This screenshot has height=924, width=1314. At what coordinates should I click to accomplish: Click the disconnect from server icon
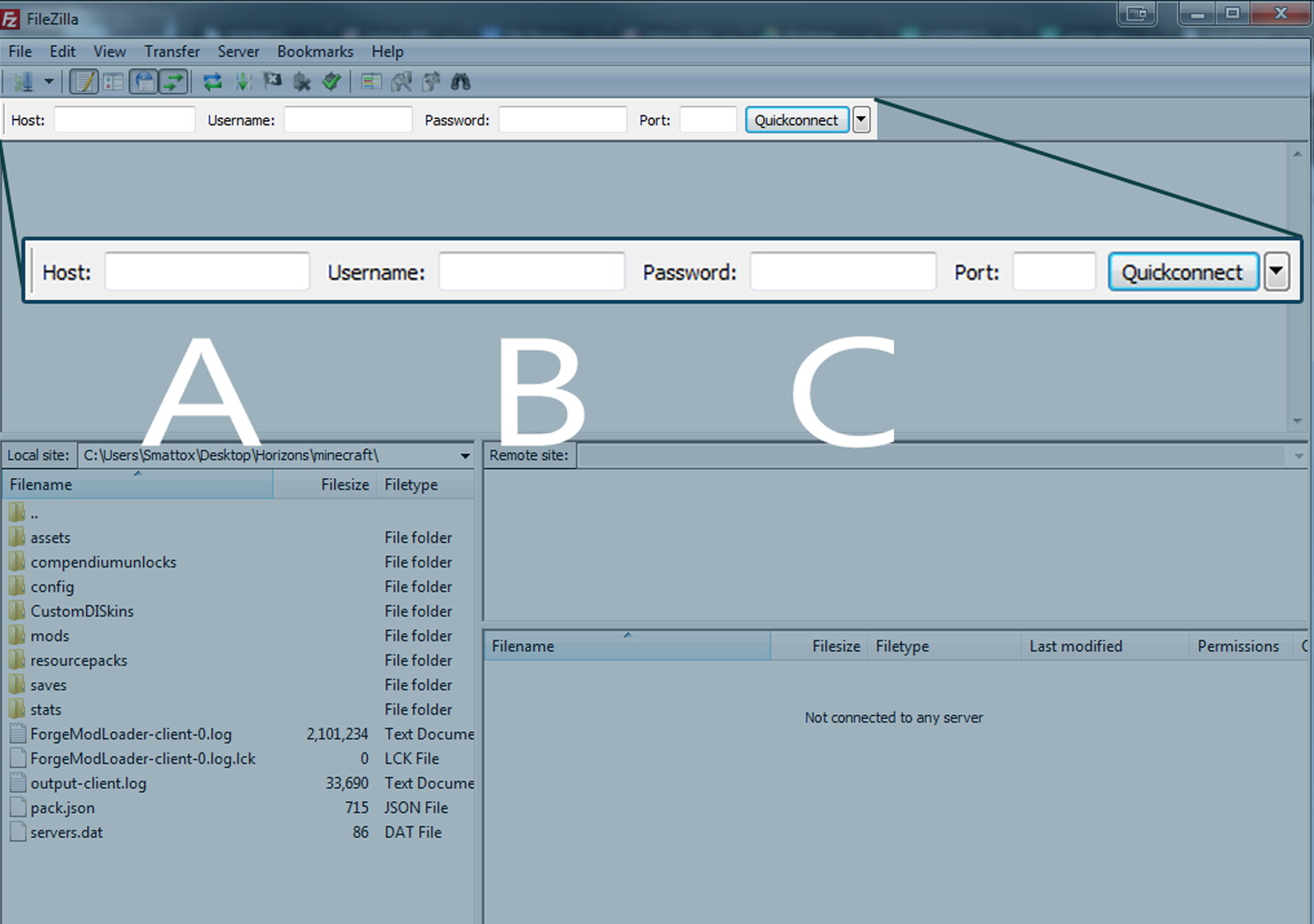pyautogui.click(x=302, y=83)
